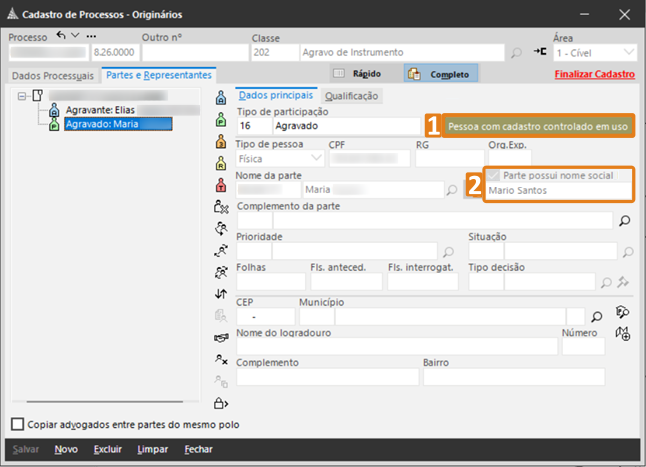The height and width of the screenshot is (467, 646).
Task: Select Agravante: Elias in the parties tree
Action: tap(99, 110)
